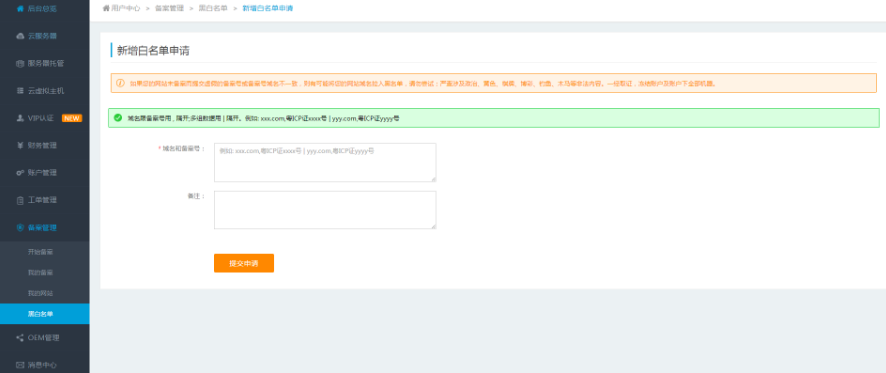This screenshot has width=886, height=373.
Task: Open 工单管理 clipboard icon in sidebar
Action: (x=20, y=200)
